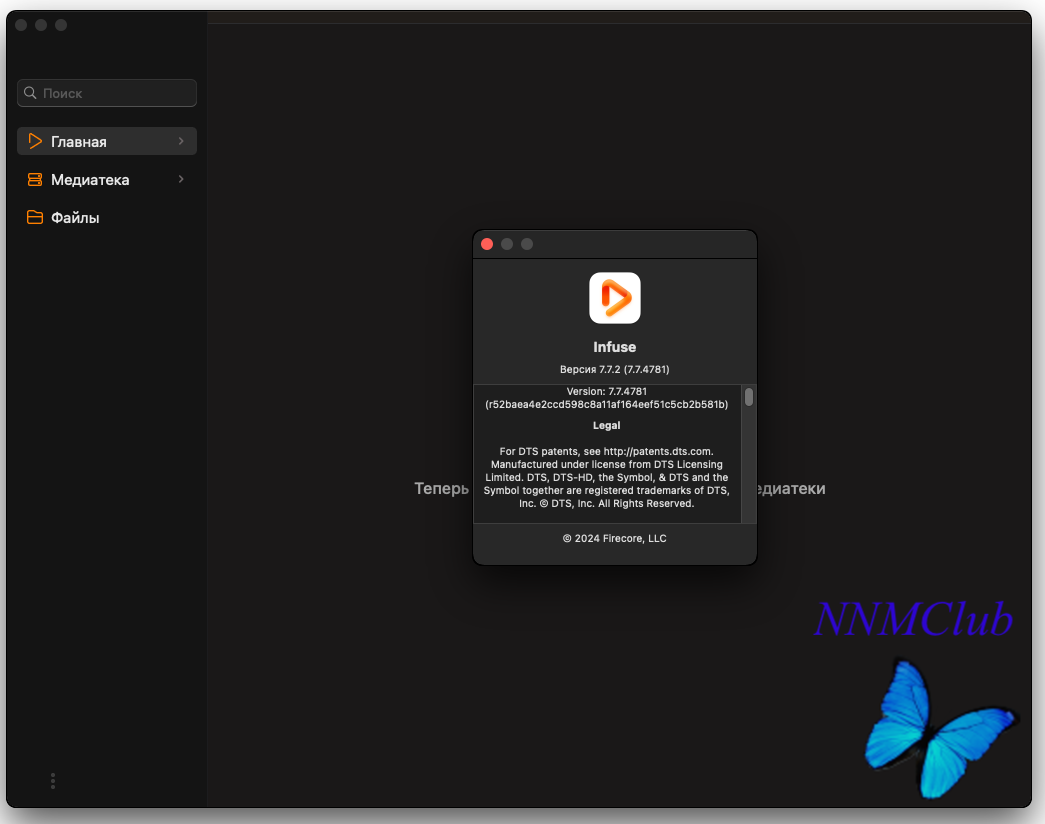Click the Version: 7.7.4781 line

tap(606, 391)
